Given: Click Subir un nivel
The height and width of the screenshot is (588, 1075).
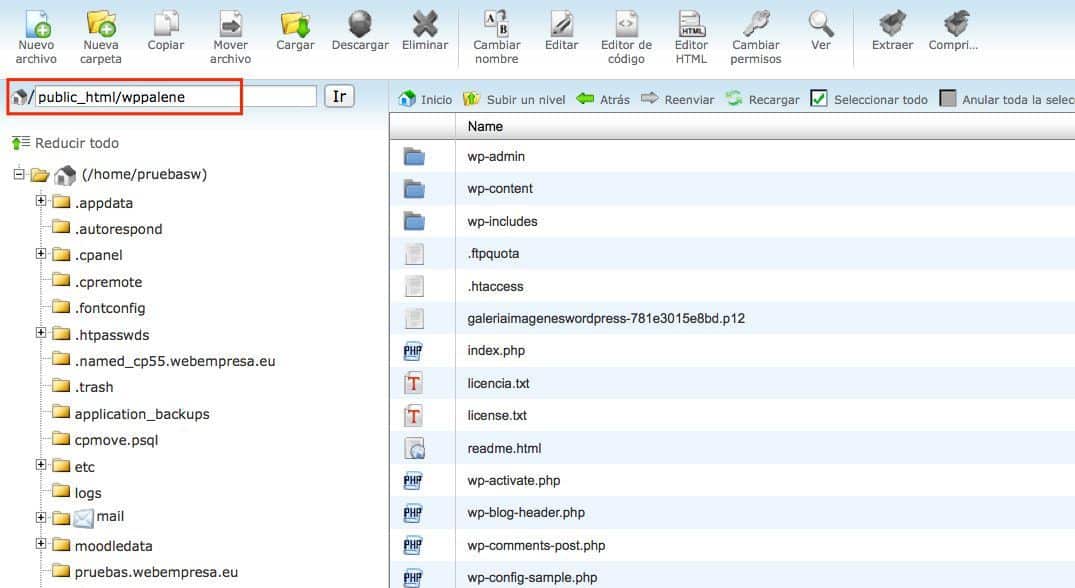Looking at the screenshot, I should point(514,99).
